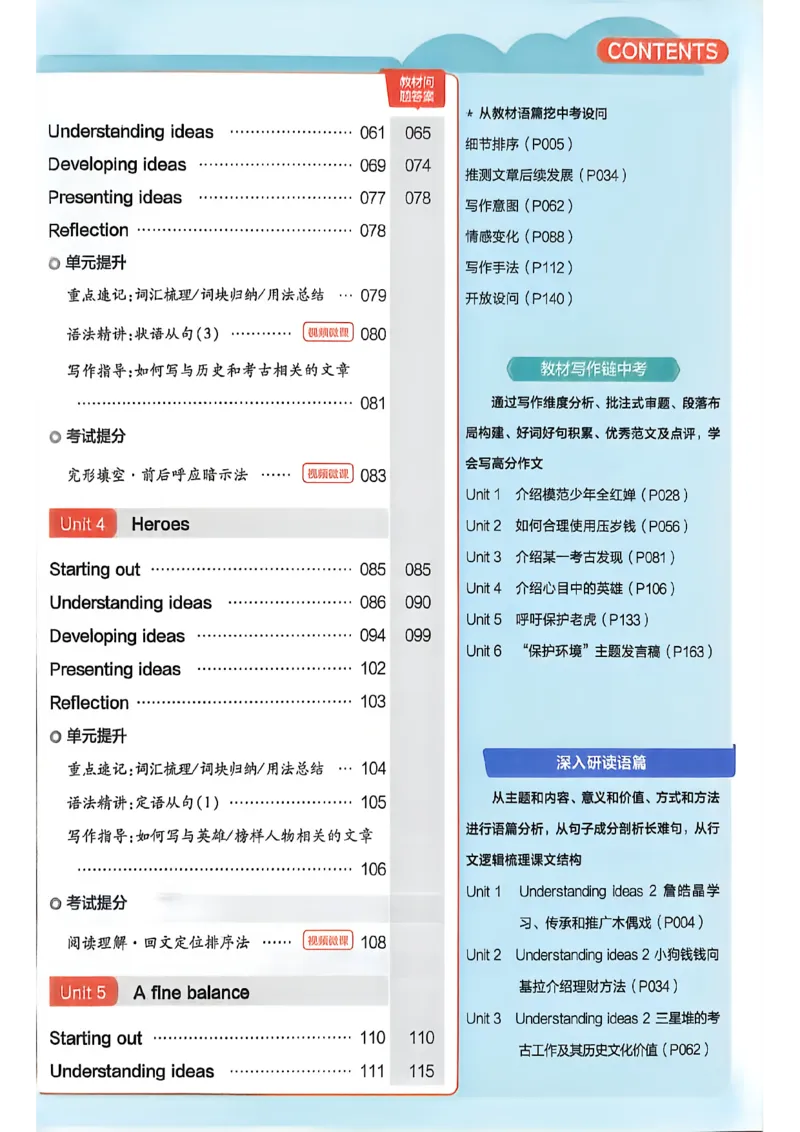Select the red Unit 5 label
This screenshot has height=1132, width=800.
pyautogui.click(x=82, y=992)
